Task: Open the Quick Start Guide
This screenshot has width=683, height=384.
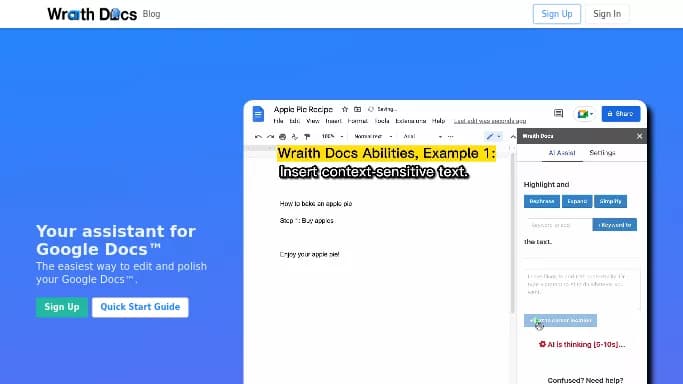Action: click(140, 307)
